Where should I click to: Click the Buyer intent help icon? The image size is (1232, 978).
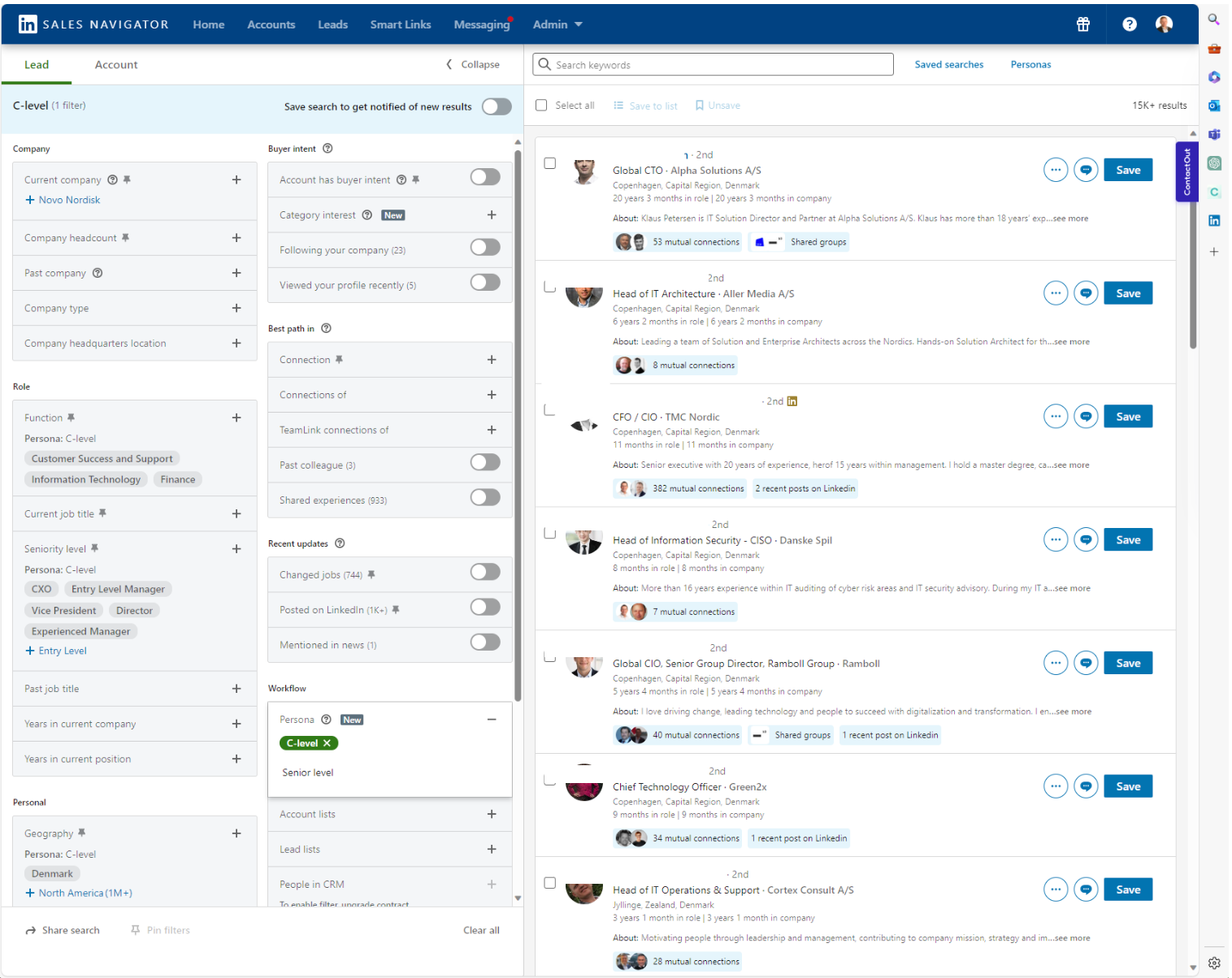click(328, 149)
